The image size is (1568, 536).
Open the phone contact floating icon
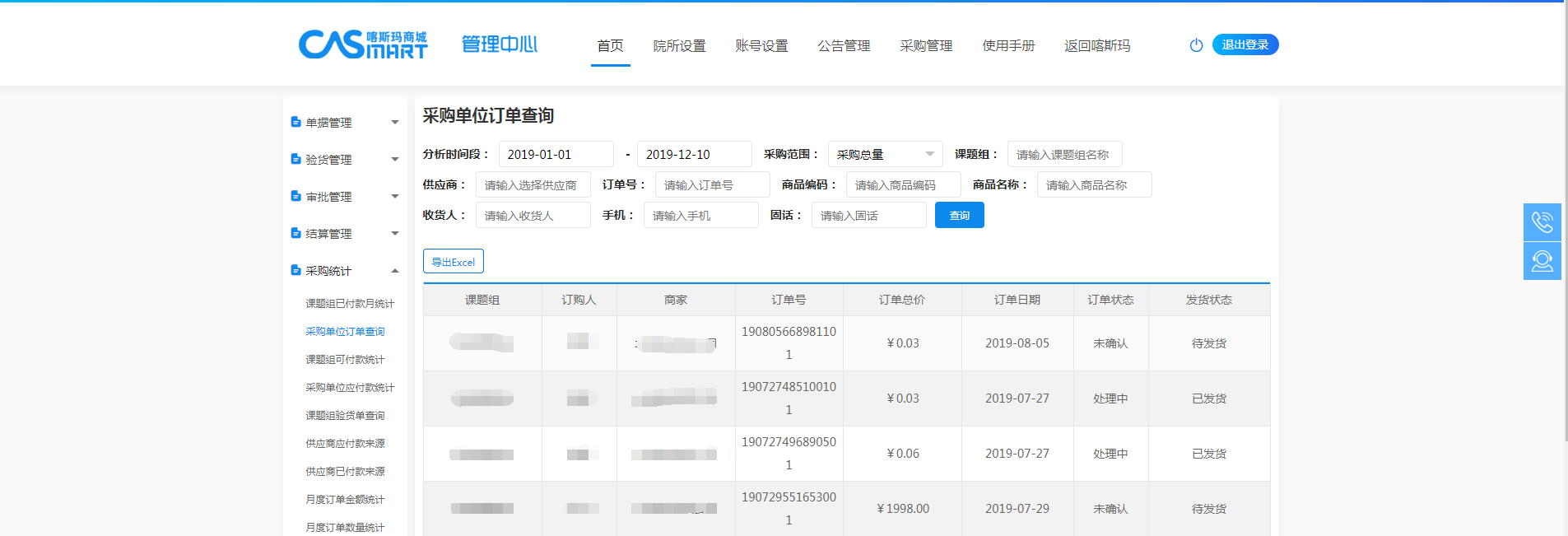[x=1542, y=222]
